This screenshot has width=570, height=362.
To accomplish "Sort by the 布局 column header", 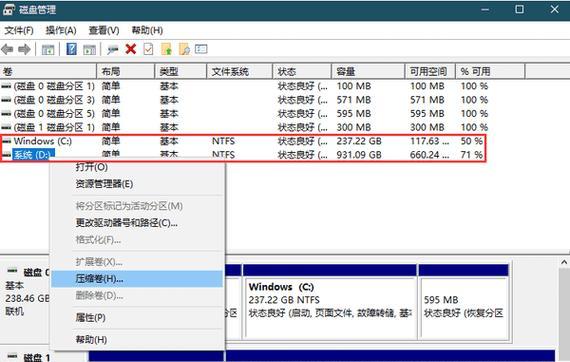I will tap(126, 72).
